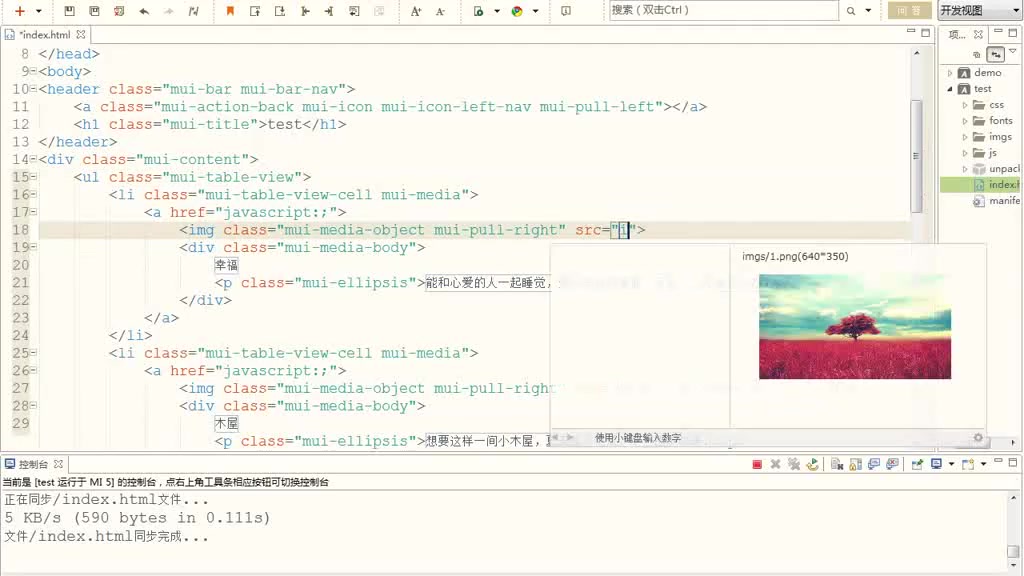Screen dimensions: 1024x576
Task: Stop the running process in console
Action: click(x=756, y=463)
